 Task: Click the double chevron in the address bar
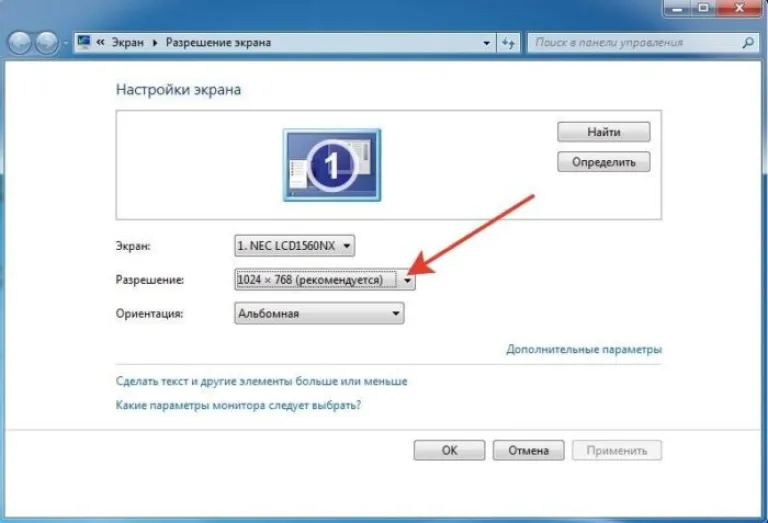[100, 43]
